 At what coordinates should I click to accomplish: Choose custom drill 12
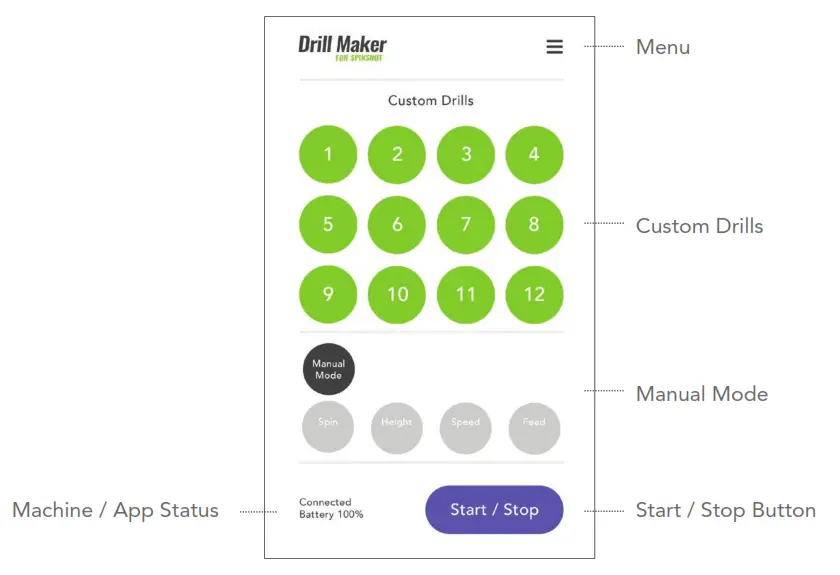[534, 295]
